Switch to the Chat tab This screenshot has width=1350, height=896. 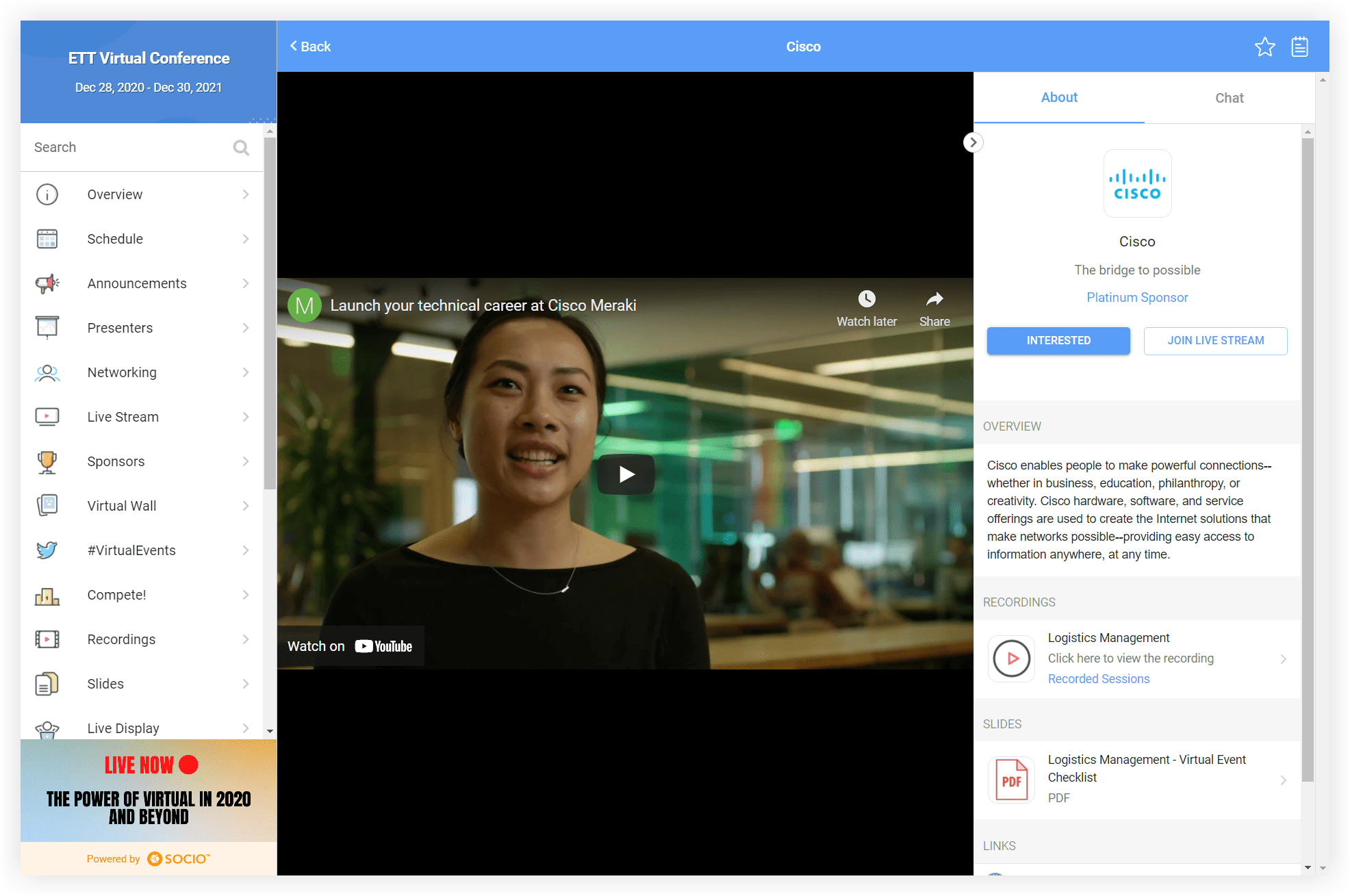click(x=1230, y=98)
